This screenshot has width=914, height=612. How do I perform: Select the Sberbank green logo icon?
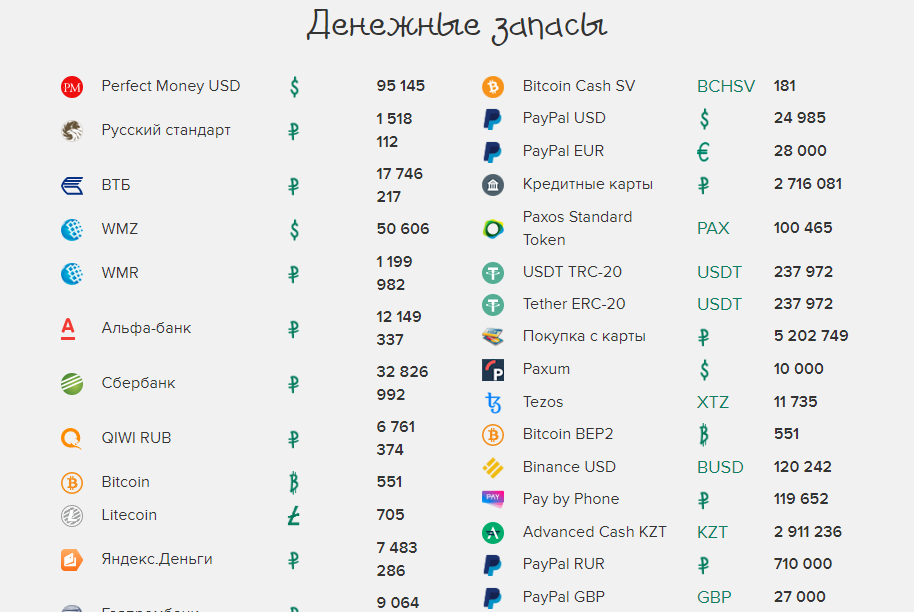(72, 384)
